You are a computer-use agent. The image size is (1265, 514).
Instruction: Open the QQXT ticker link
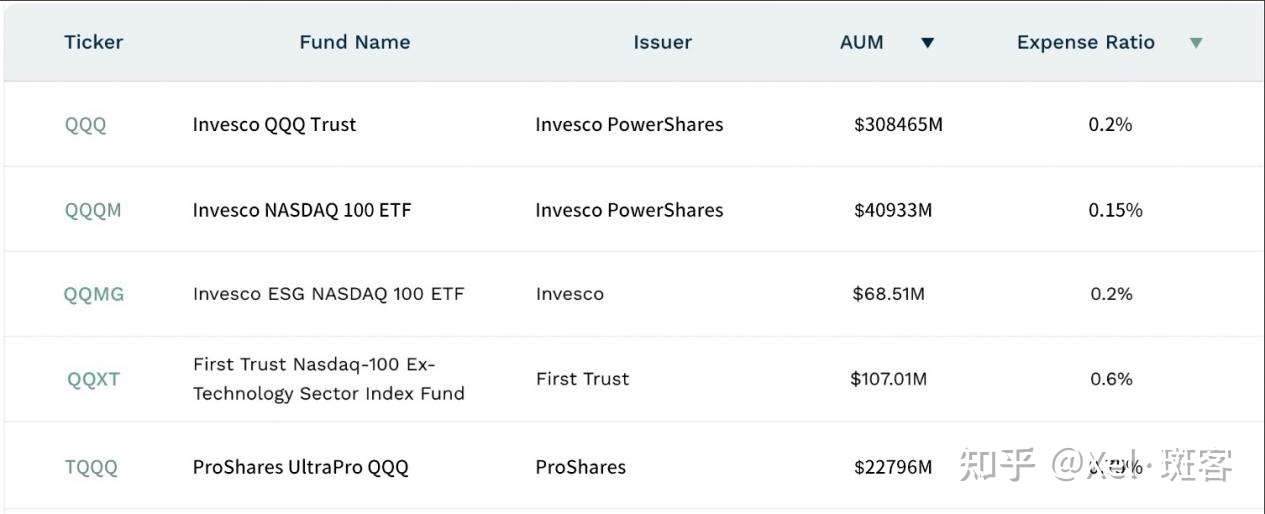[94, 379]
